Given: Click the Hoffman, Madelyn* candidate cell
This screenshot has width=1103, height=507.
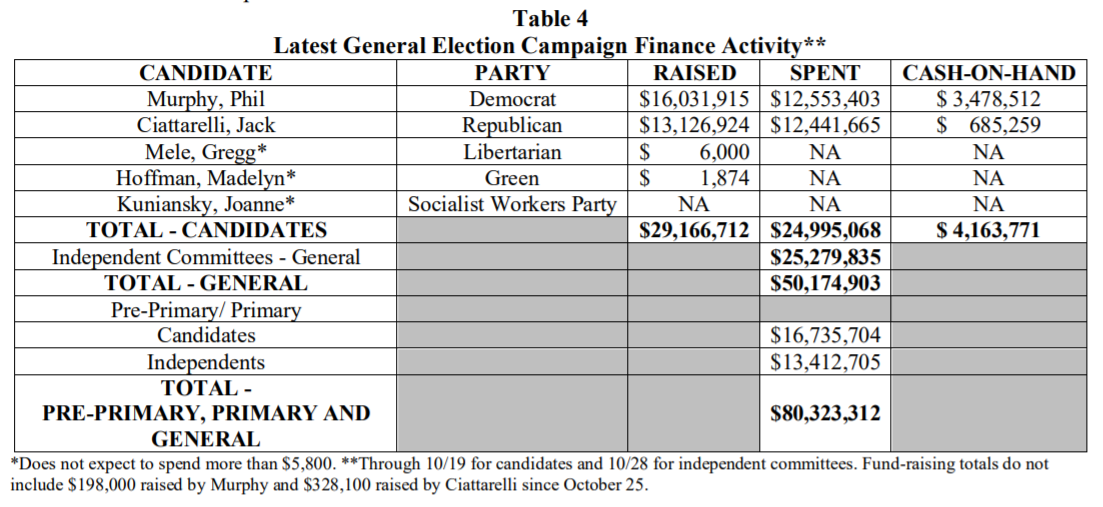Looking at the screenshot, I should click(205, 178).
